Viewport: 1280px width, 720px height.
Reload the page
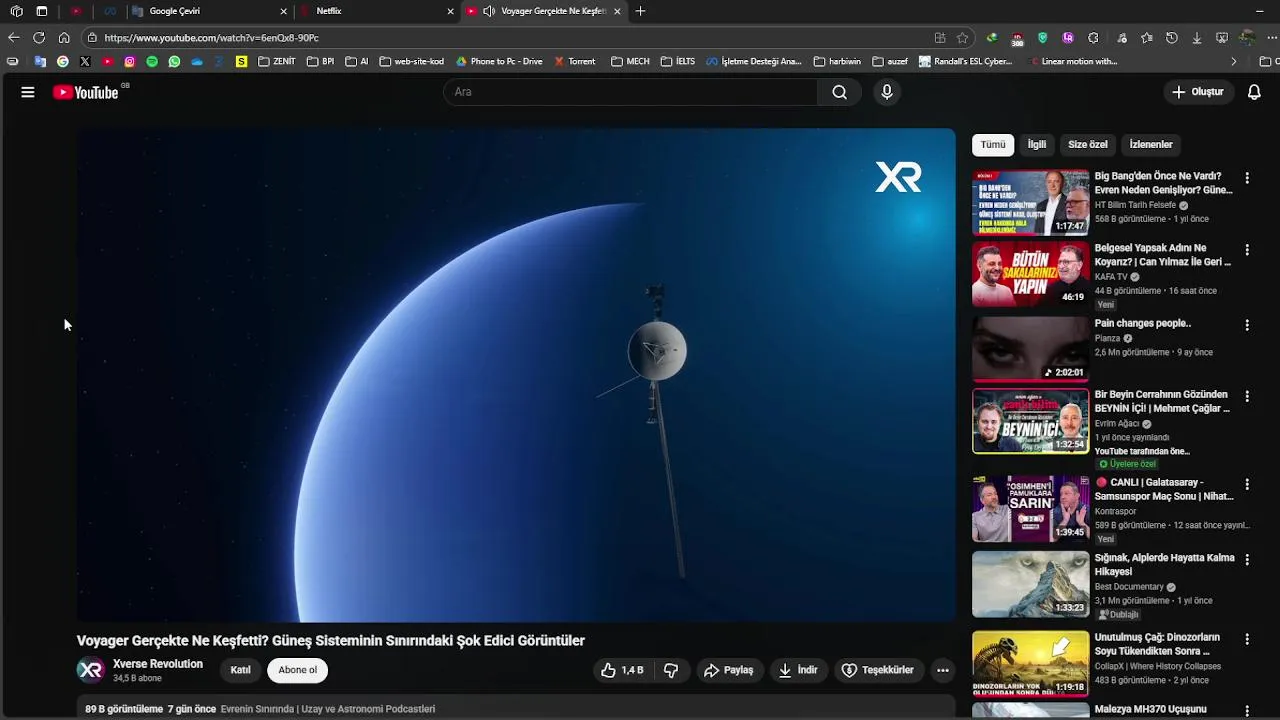point(39,37)
